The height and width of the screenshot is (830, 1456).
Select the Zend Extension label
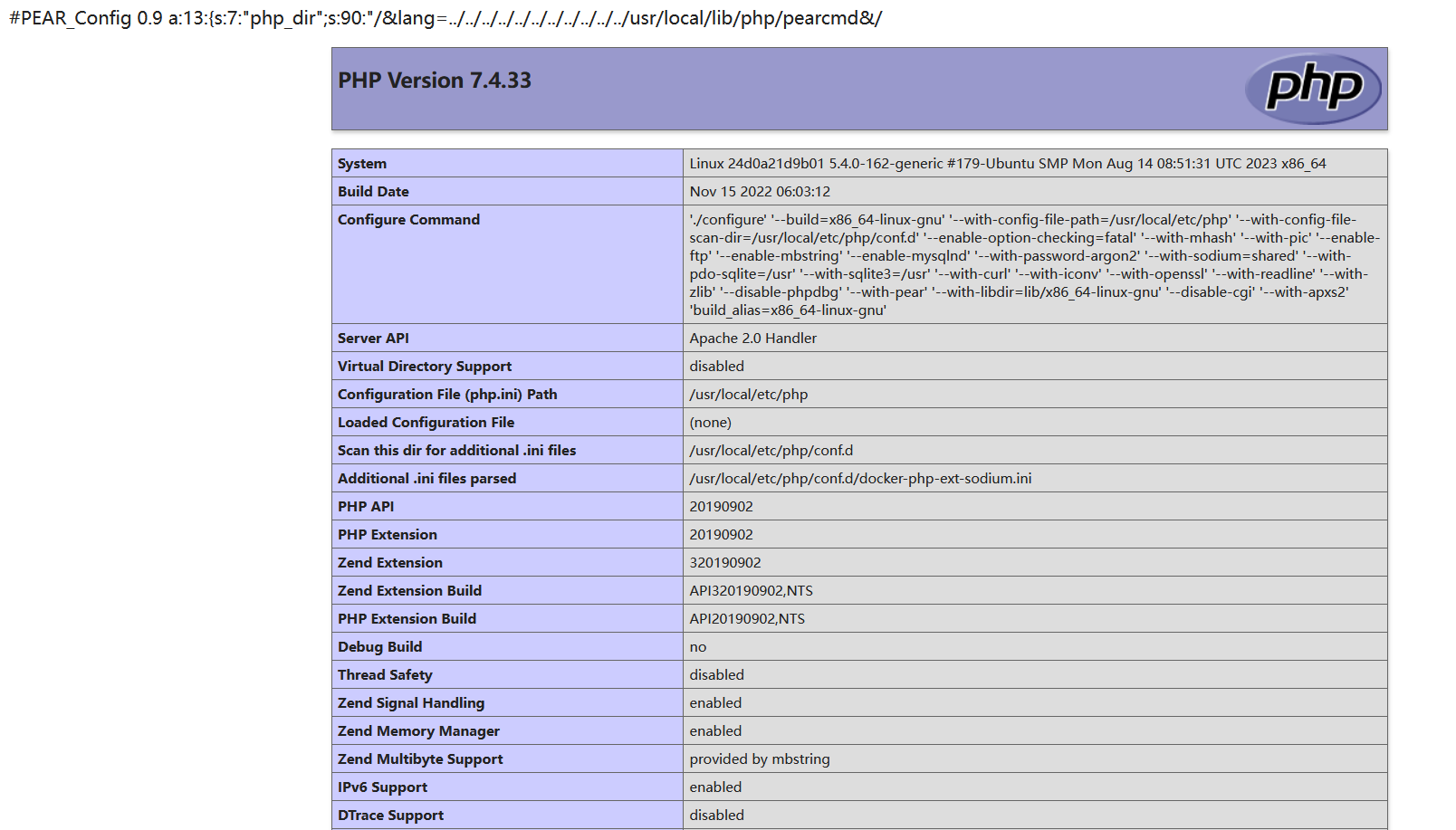[x=389, y=563]
